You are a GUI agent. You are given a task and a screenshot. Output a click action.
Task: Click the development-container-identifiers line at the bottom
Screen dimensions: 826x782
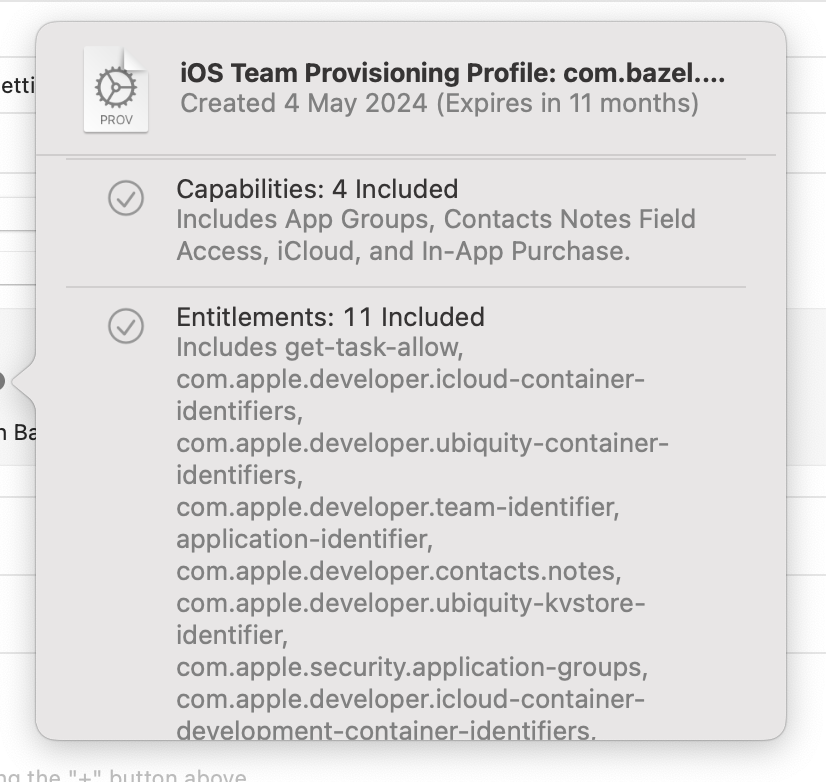pos(386,730)
